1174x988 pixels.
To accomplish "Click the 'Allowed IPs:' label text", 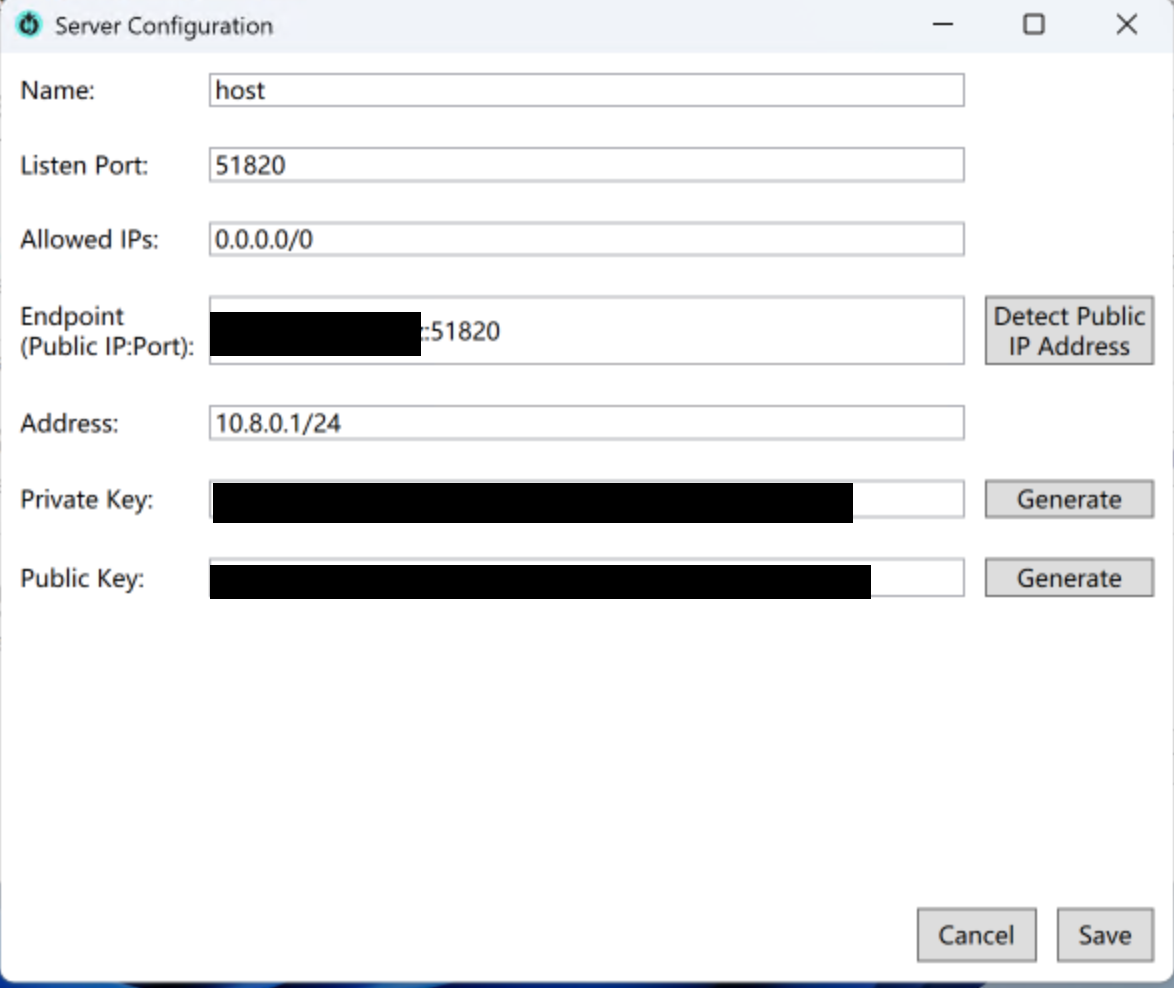I will tap(89, 240).
